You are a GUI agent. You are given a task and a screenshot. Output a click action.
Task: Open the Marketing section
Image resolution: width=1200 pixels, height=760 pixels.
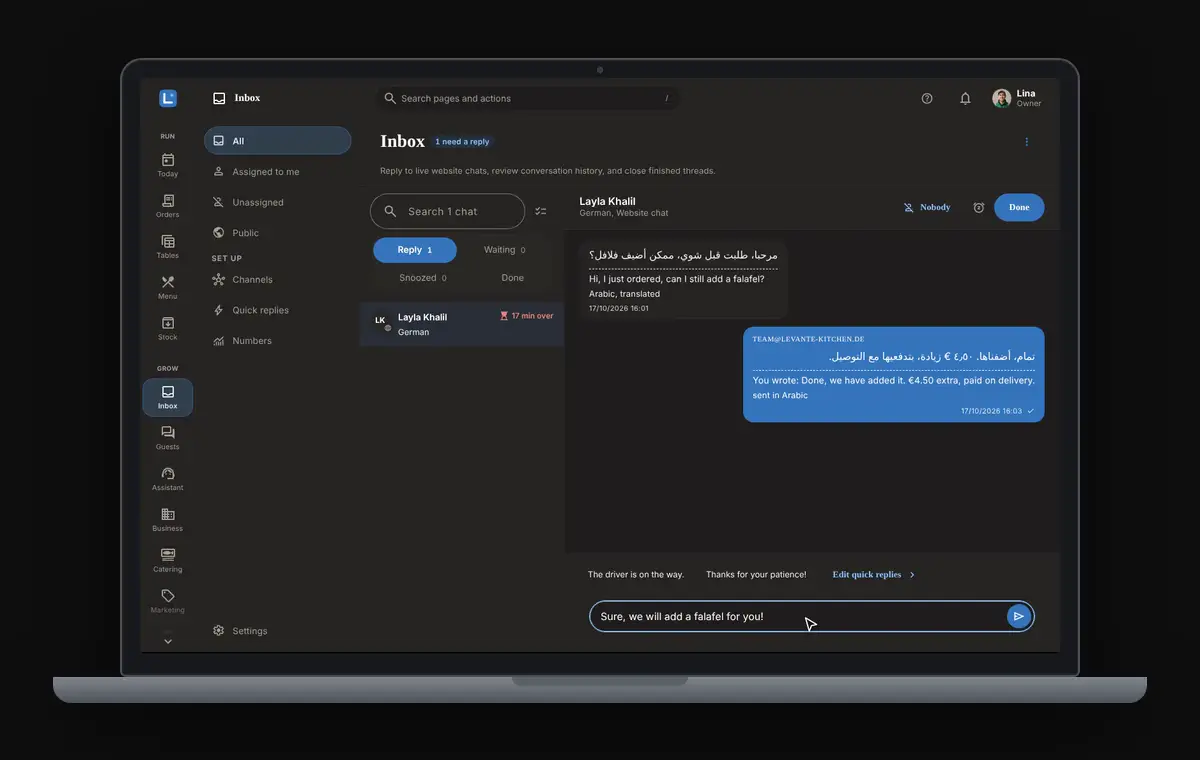(x=167, y=602)
